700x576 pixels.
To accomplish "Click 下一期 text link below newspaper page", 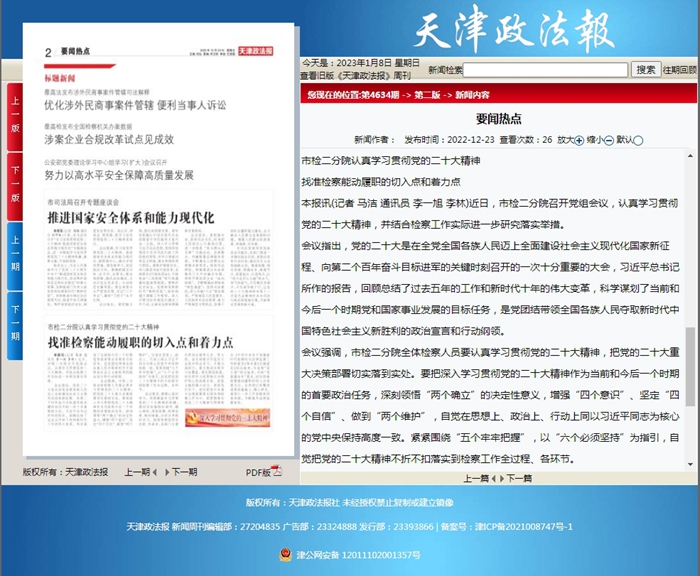I will tap(184, 472).
